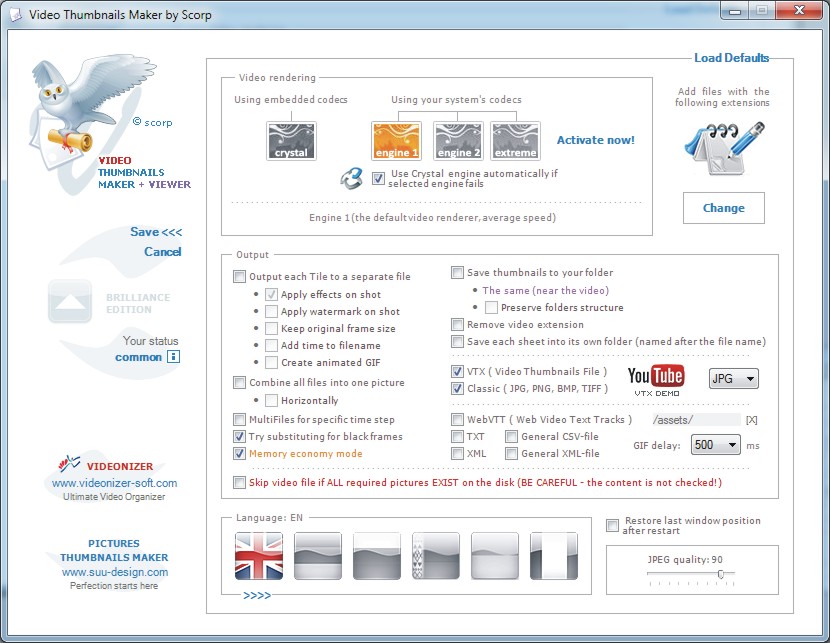Click the Change extensions button
Image resolution: width=830 pixels, height=643 pixels.
[x=724, y=208]
